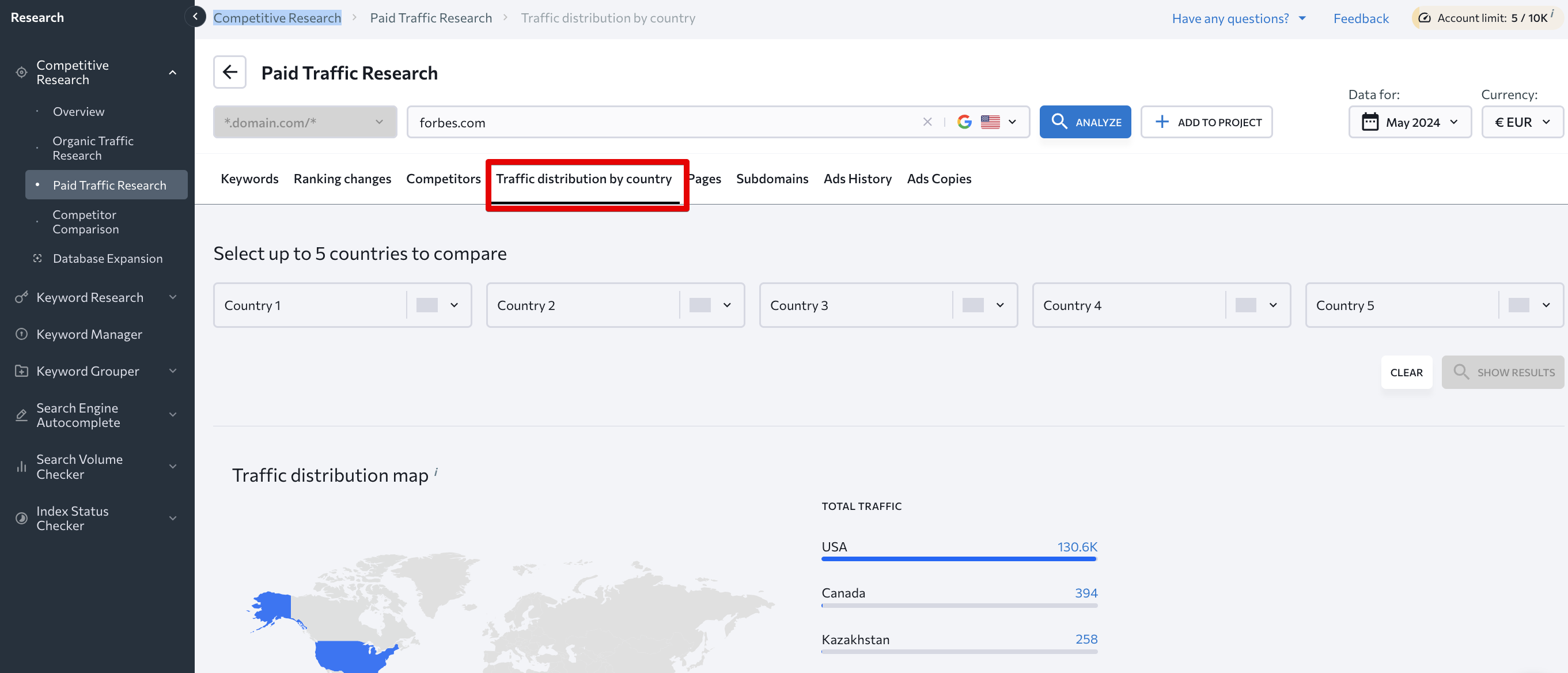Open the *.domain.com/* scope dropdown
This screenshot has width=1568, height=673.
pos(305,122)
